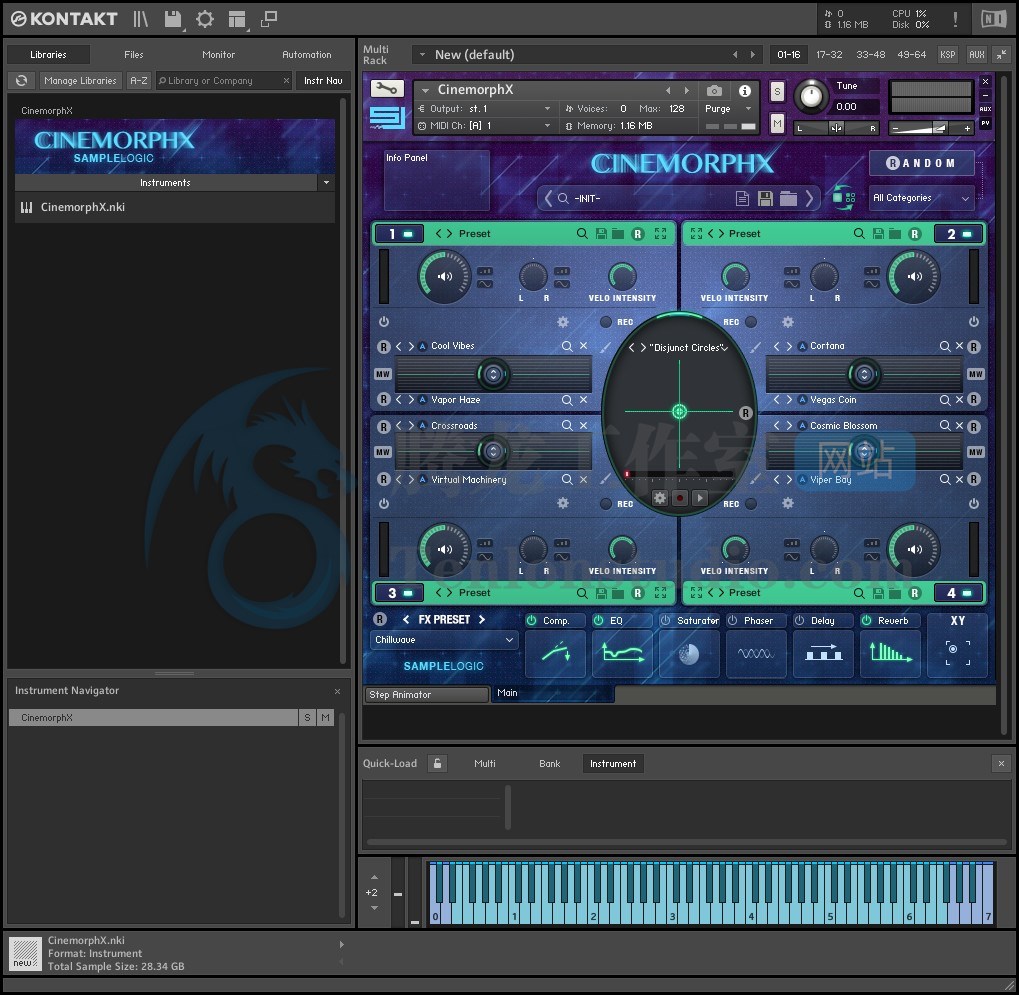1019x995 pixels.
Task: Click the RANDOM button
Action: pyautogui.click(x=922, y=163)
